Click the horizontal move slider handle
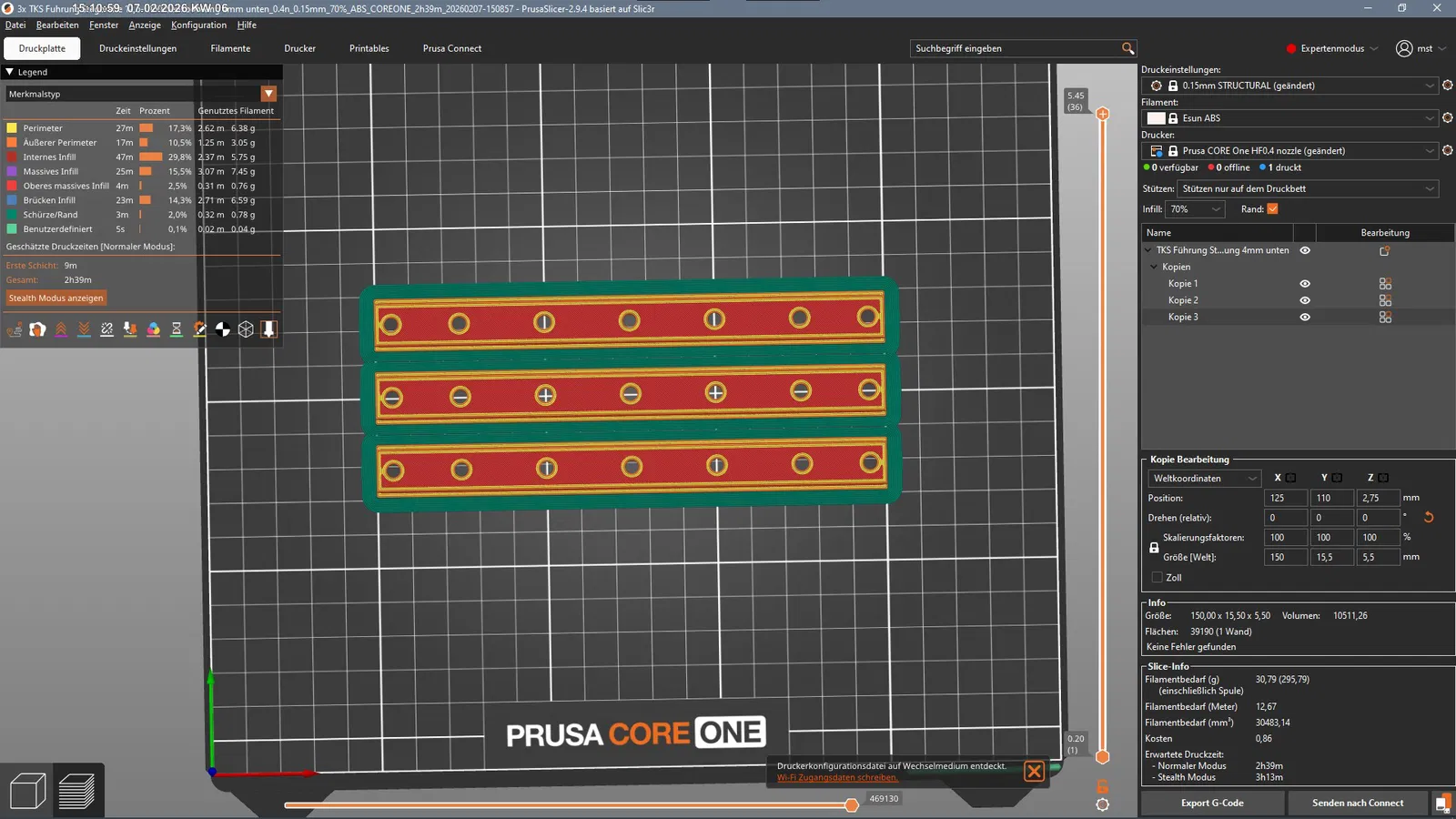The height and width of the screenshot is (819, 1456). point(852,804)
